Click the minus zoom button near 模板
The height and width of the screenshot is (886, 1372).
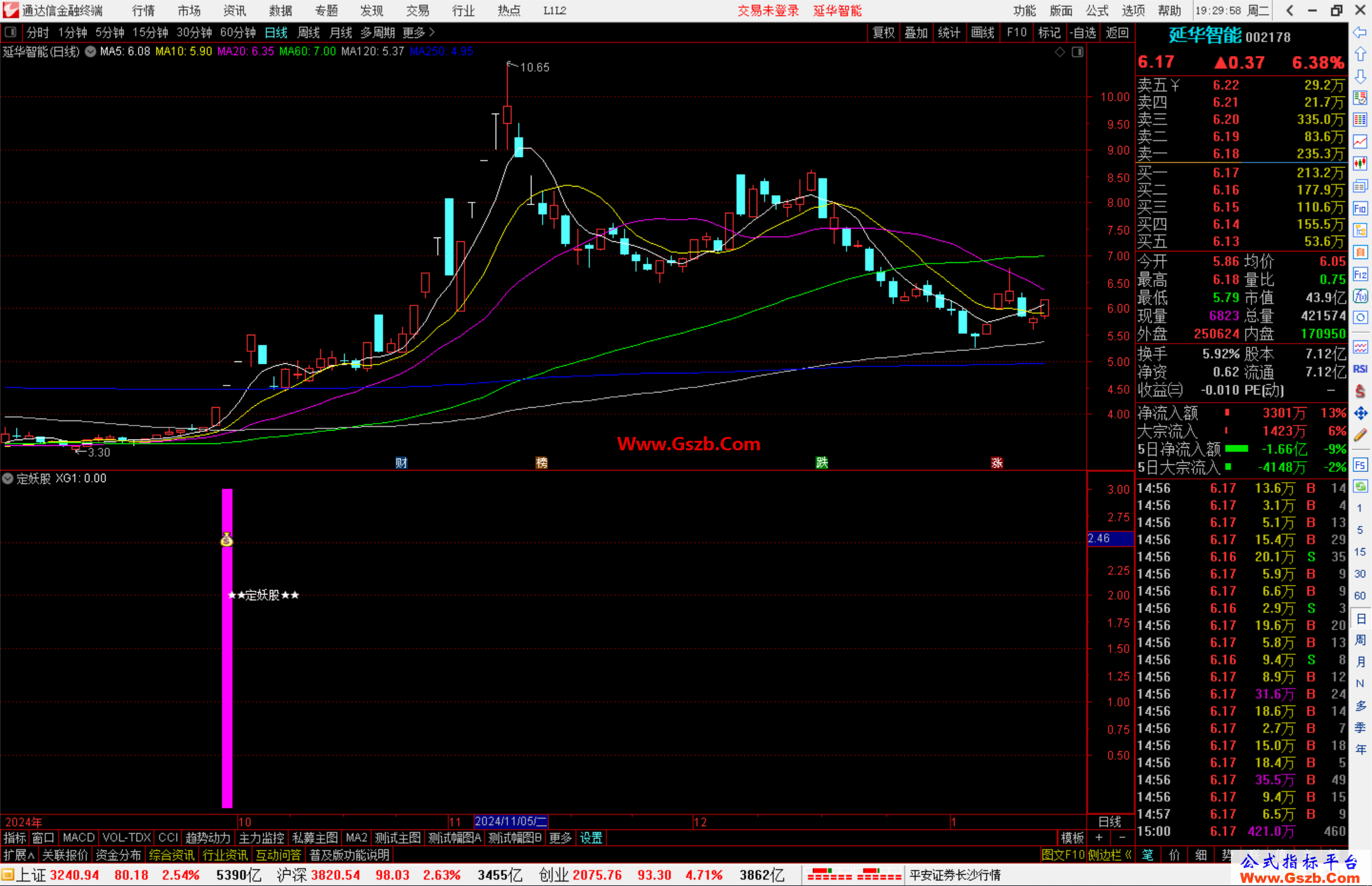[1122, 838]
